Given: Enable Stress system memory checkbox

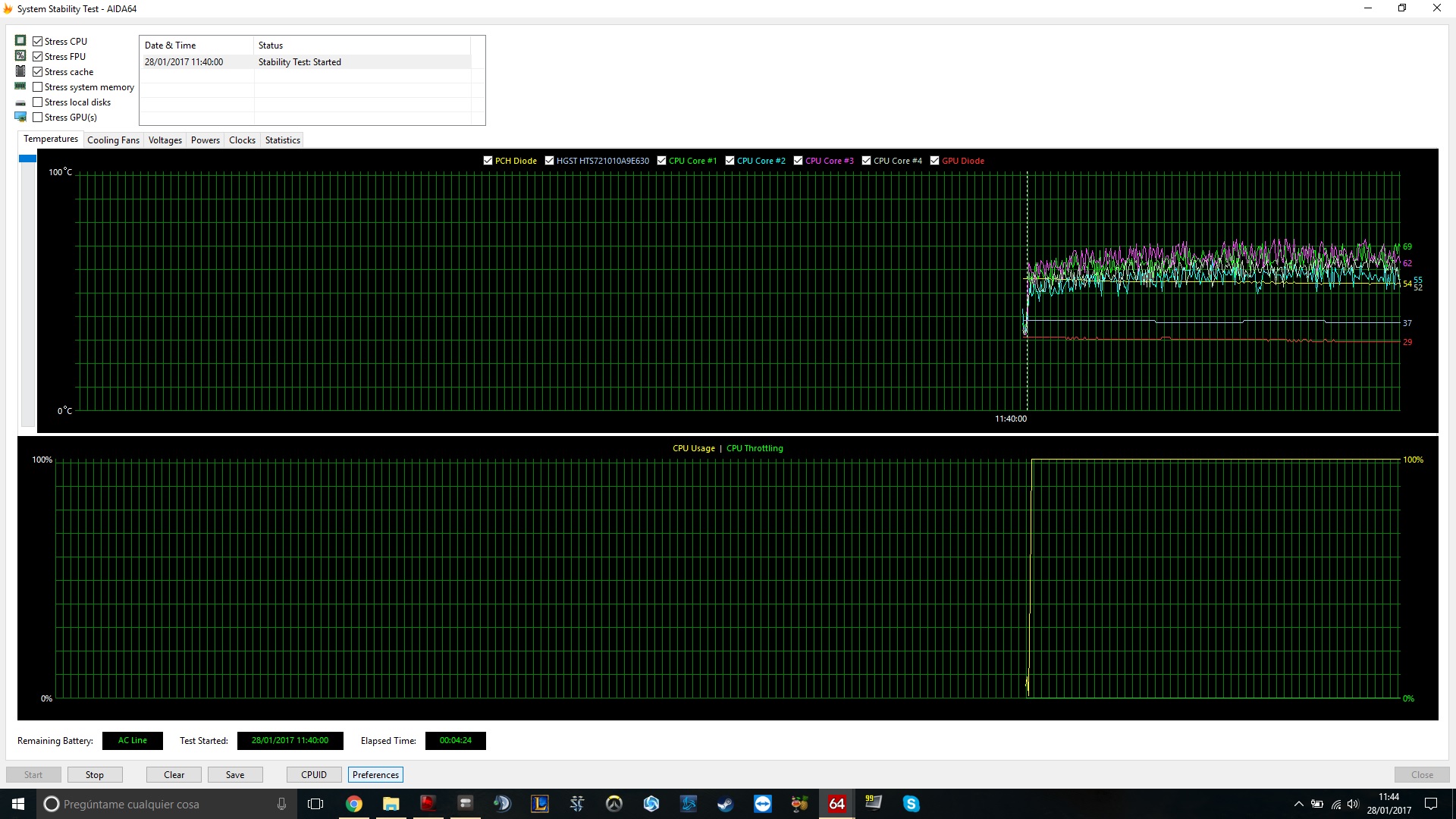Looking at the screenshot, I should tap(38, 87).
